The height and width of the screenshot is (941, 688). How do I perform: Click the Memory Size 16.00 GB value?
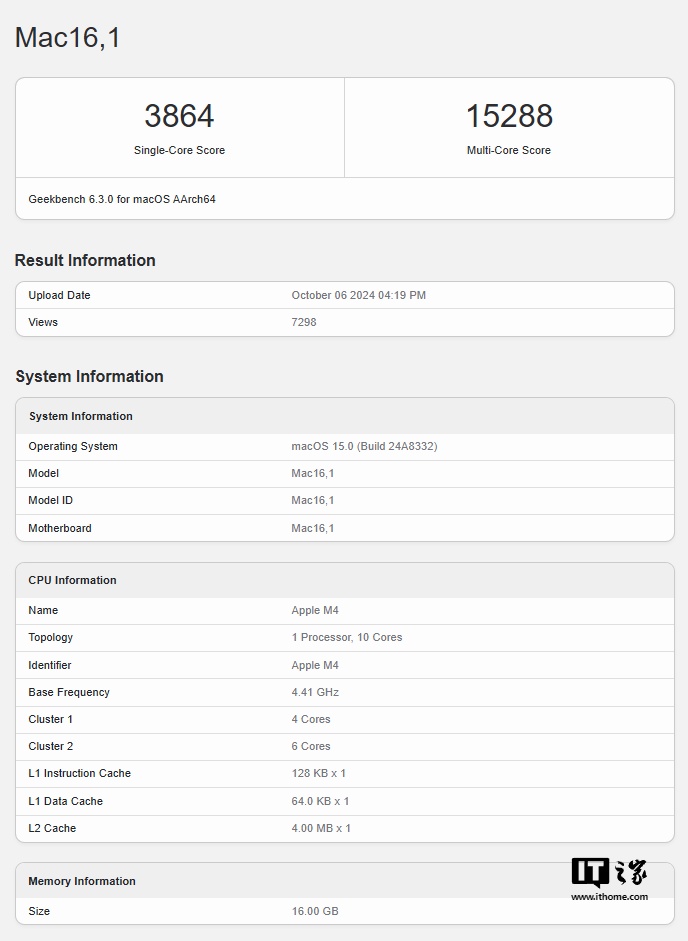pos(315,911)
